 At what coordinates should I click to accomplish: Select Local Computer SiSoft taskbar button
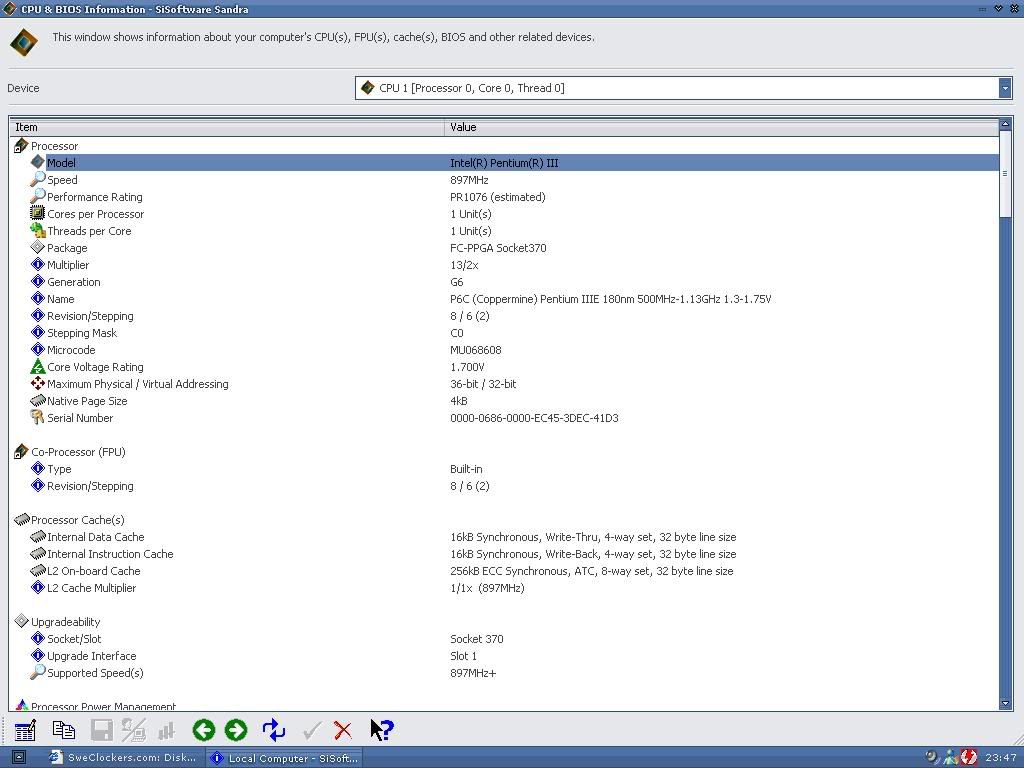(x=284, y=758)
